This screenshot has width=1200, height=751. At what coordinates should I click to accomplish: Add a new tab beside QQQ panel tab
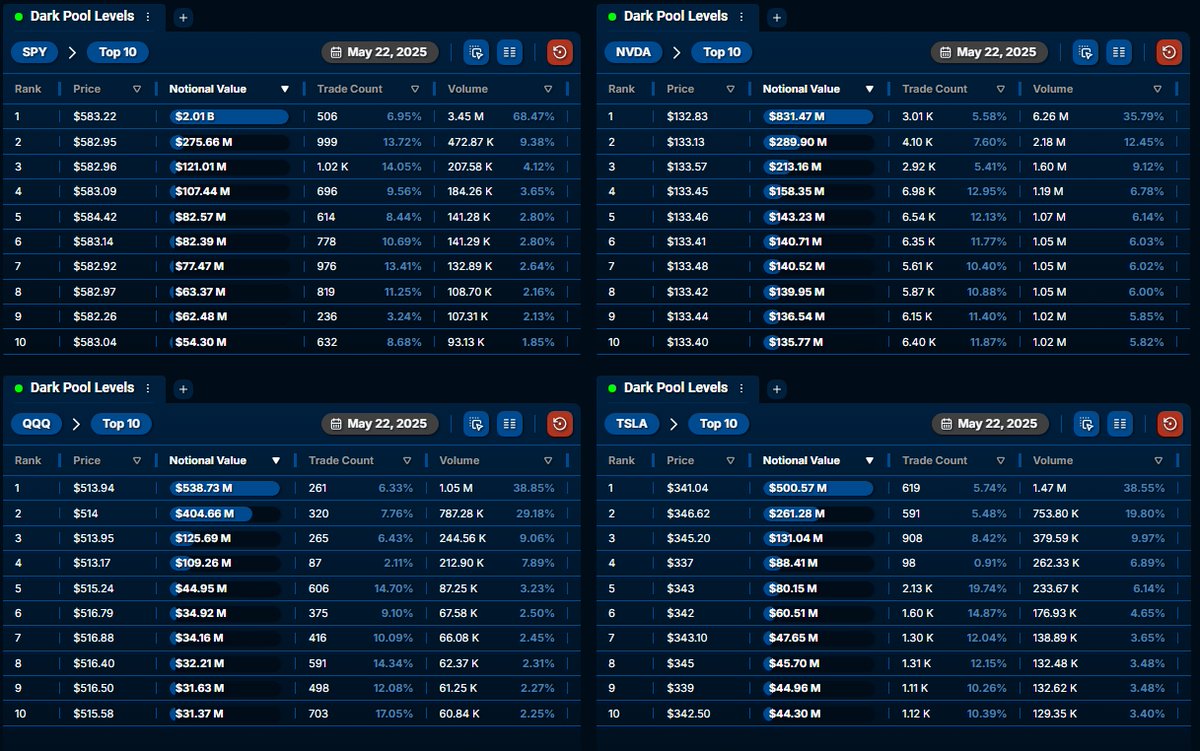pos(184,389)
